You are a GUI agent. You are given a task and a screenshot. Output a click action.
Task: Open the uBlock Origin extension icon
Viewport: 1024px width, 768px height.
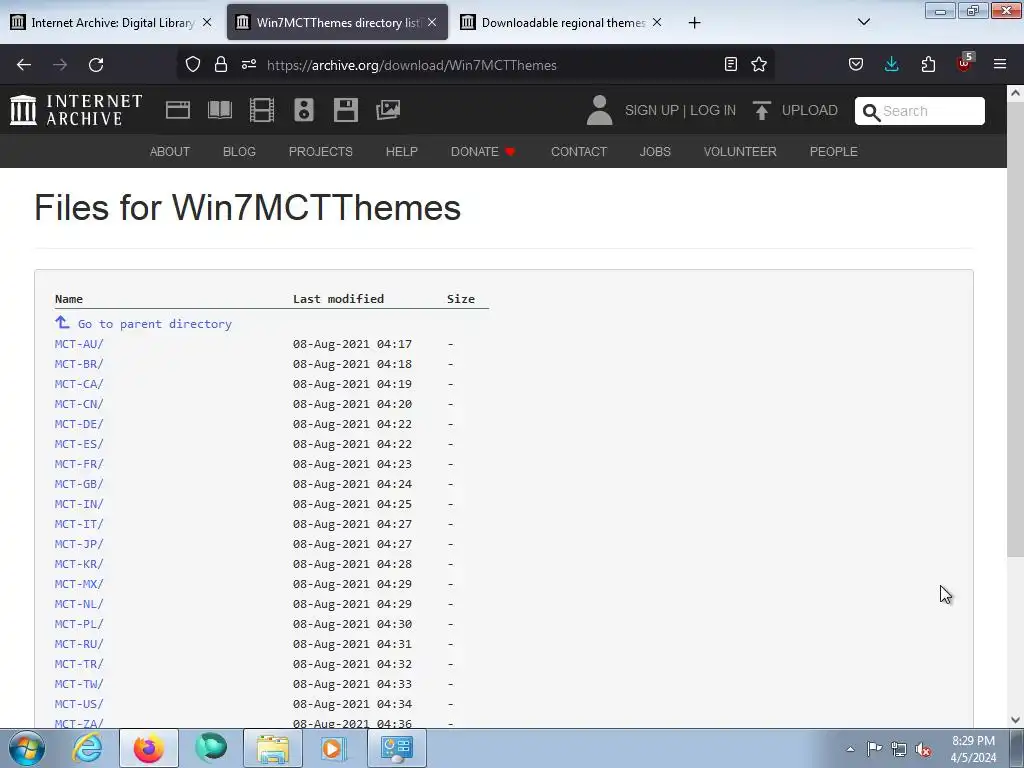tap(965, 63)
